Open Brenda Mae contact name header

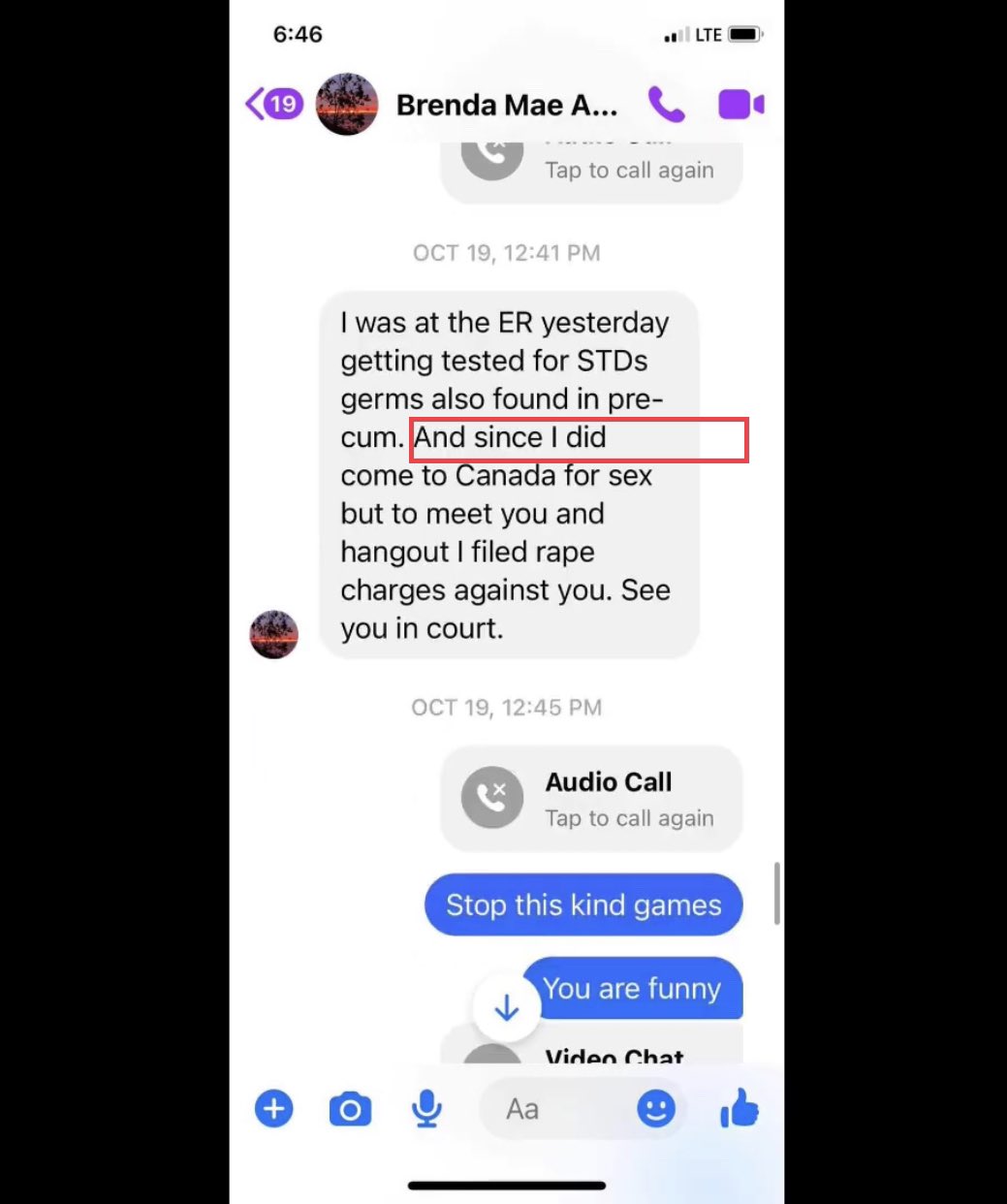[507, 105]
